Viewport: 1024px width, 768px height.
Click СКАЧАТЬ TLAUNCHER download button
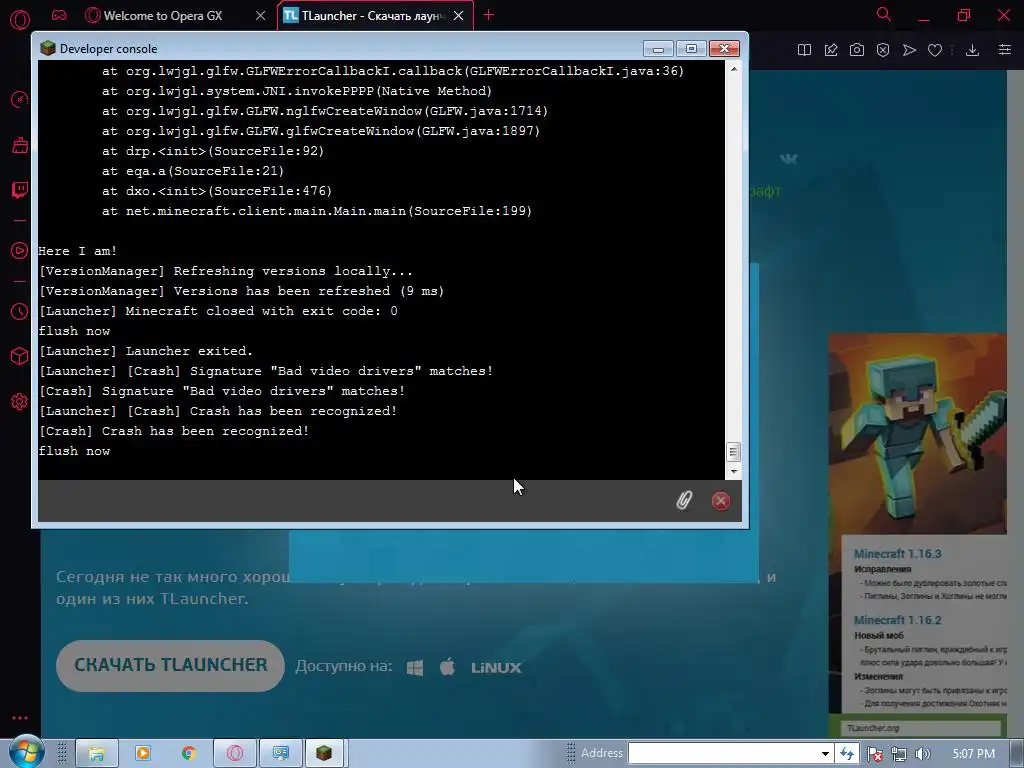(x=170, y=665)
